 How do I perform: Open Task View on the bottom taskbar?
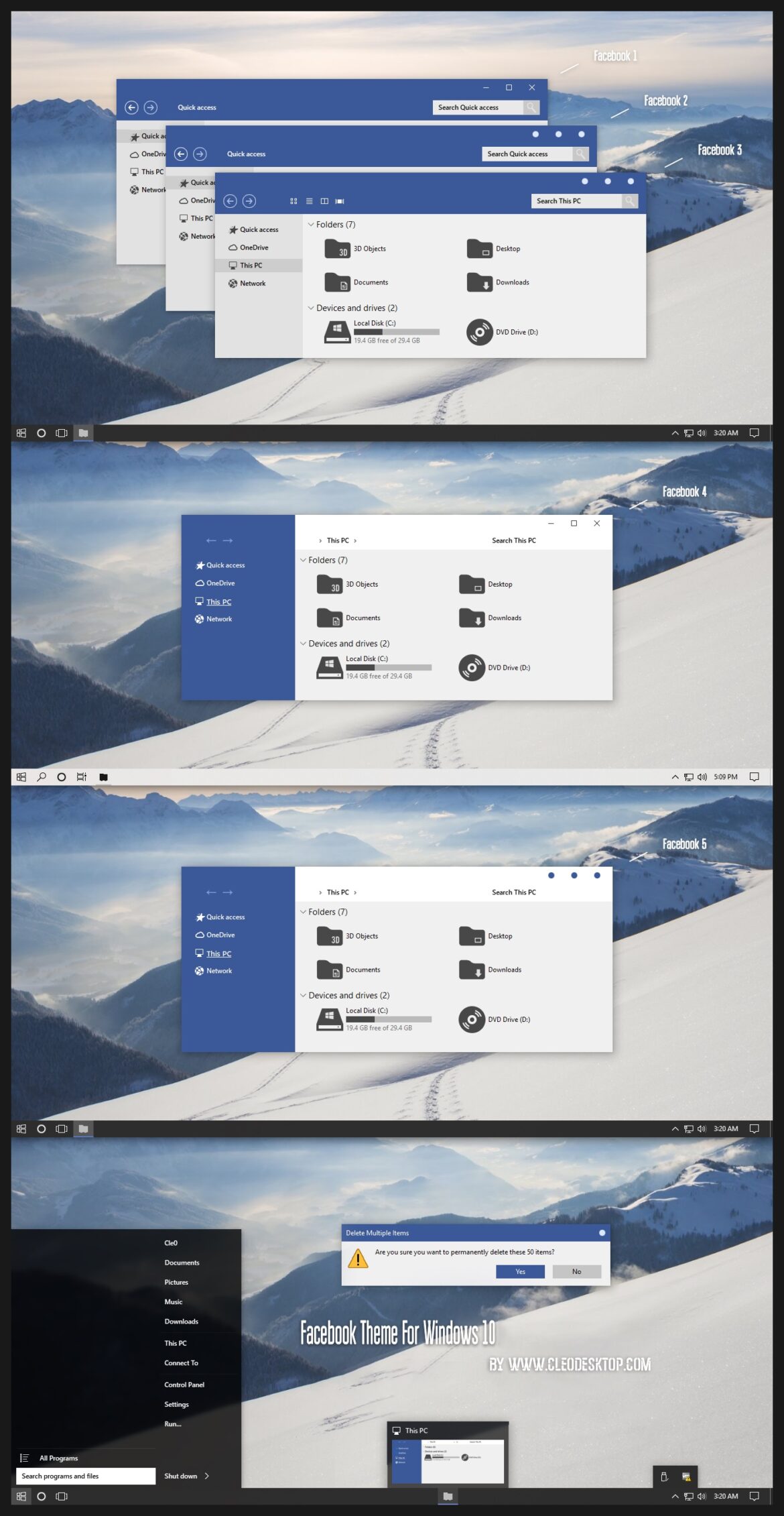(x=62, y=1496)
